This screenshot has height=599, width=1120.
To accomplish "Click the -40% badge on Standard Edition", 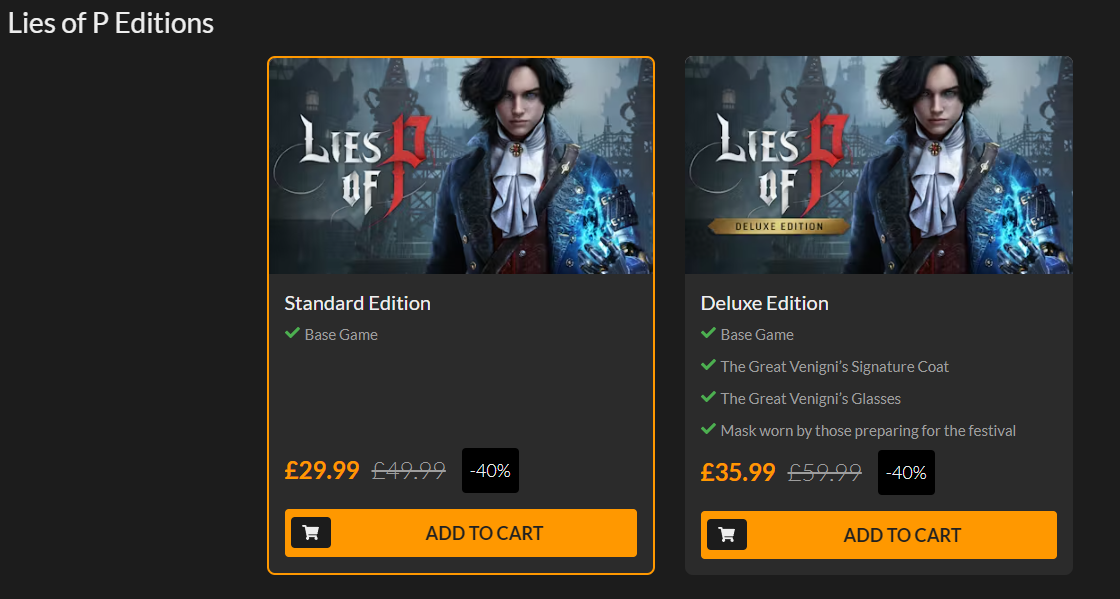I will [490, 471].
